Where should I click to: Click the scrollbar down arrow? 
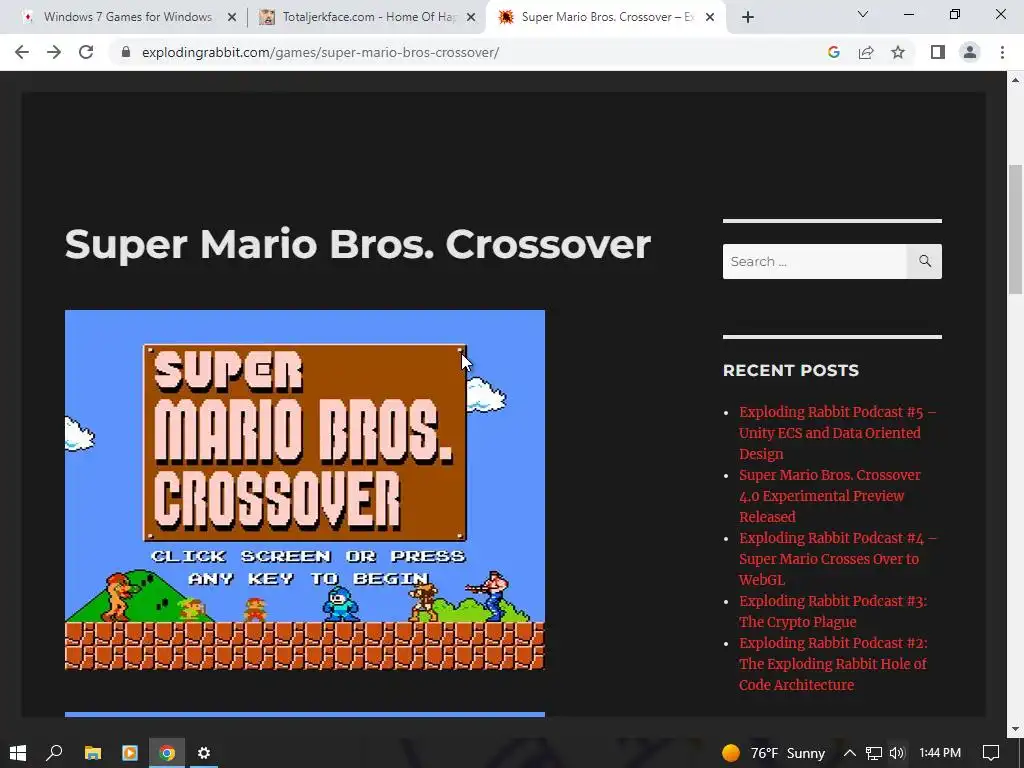pos(1015,729)
